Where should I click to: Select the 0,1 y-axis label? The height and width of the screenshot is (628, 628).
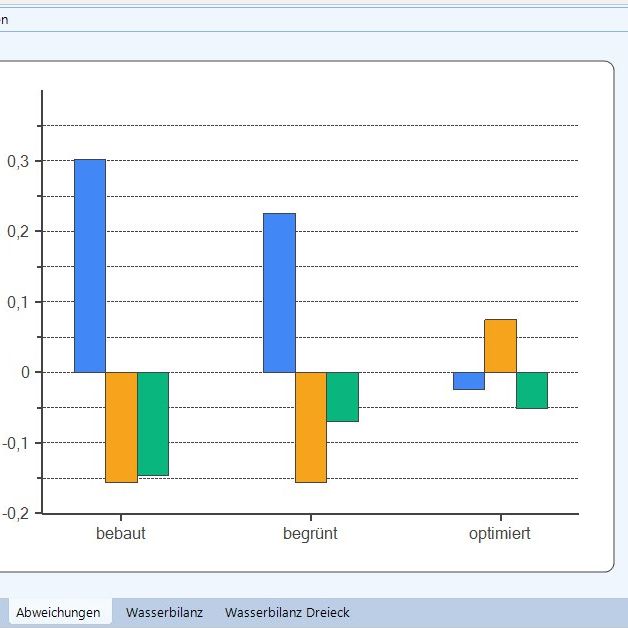click(x=18, y=302)
